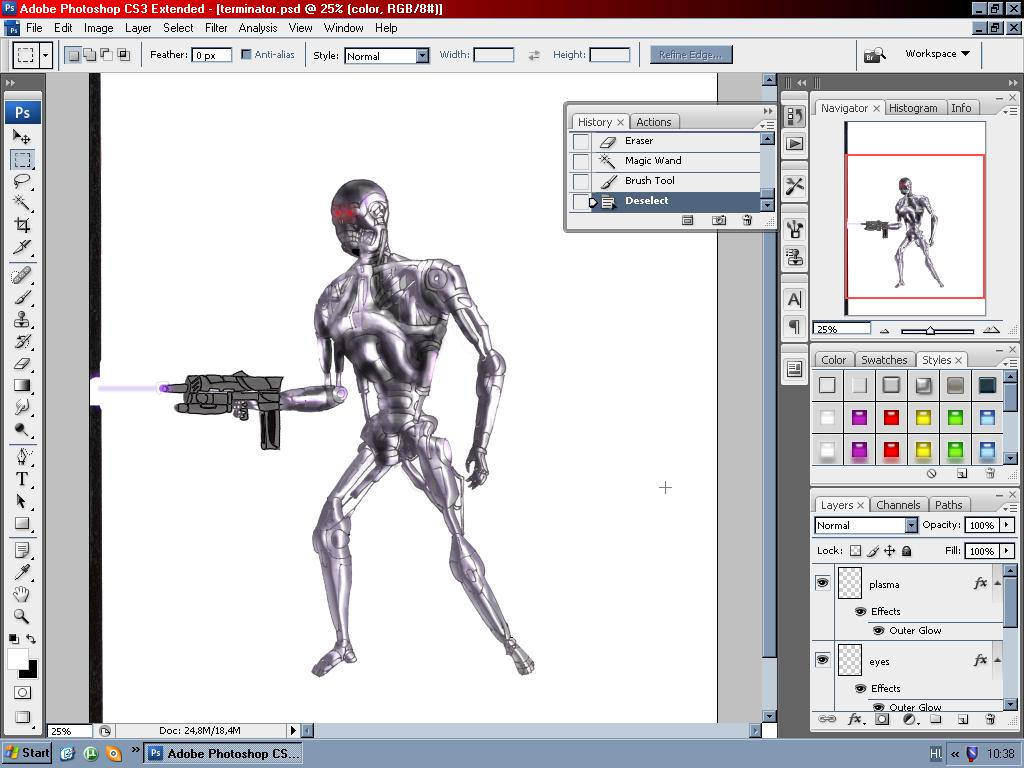Adjust the Navigator zoom slider
The height and width of the screenshot is (768, 1024).
tap(931, 331)
